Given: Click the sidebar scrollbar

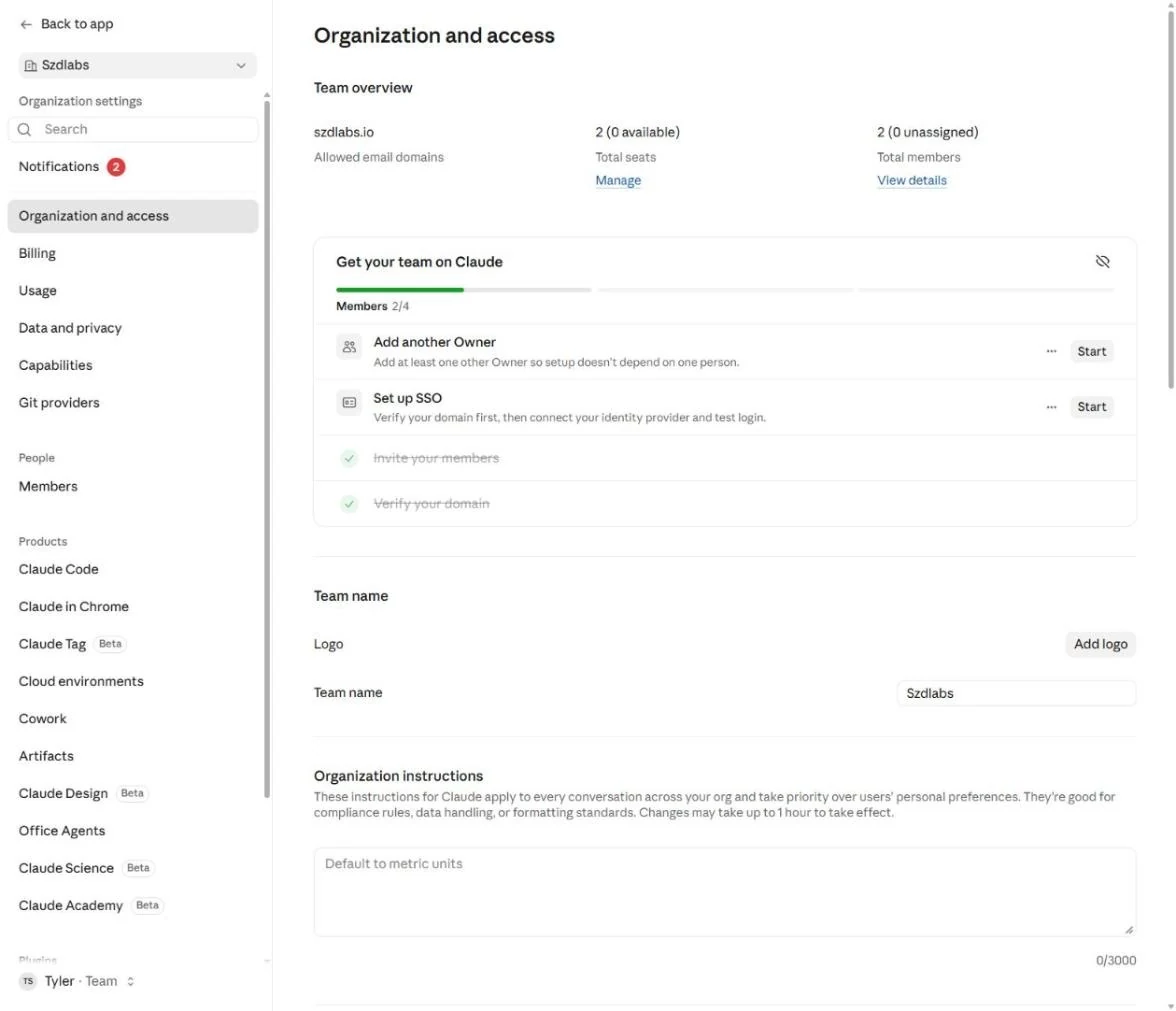Looking at the screenshot, I should [x=267, y=450].
